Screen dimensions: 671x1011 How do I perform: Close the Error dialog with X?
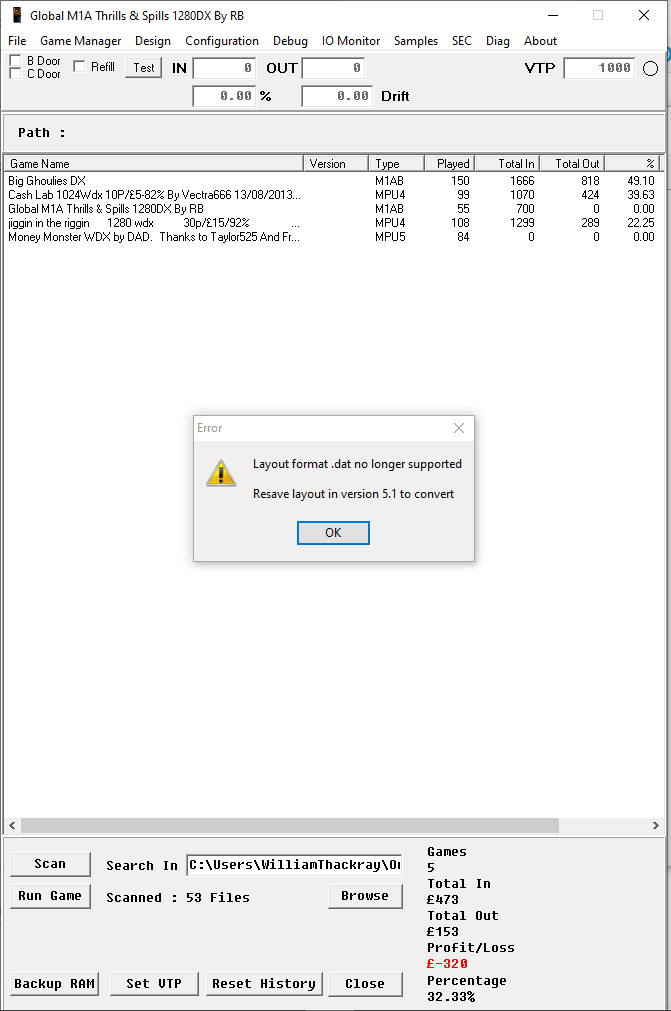click(x=458, y=428)
